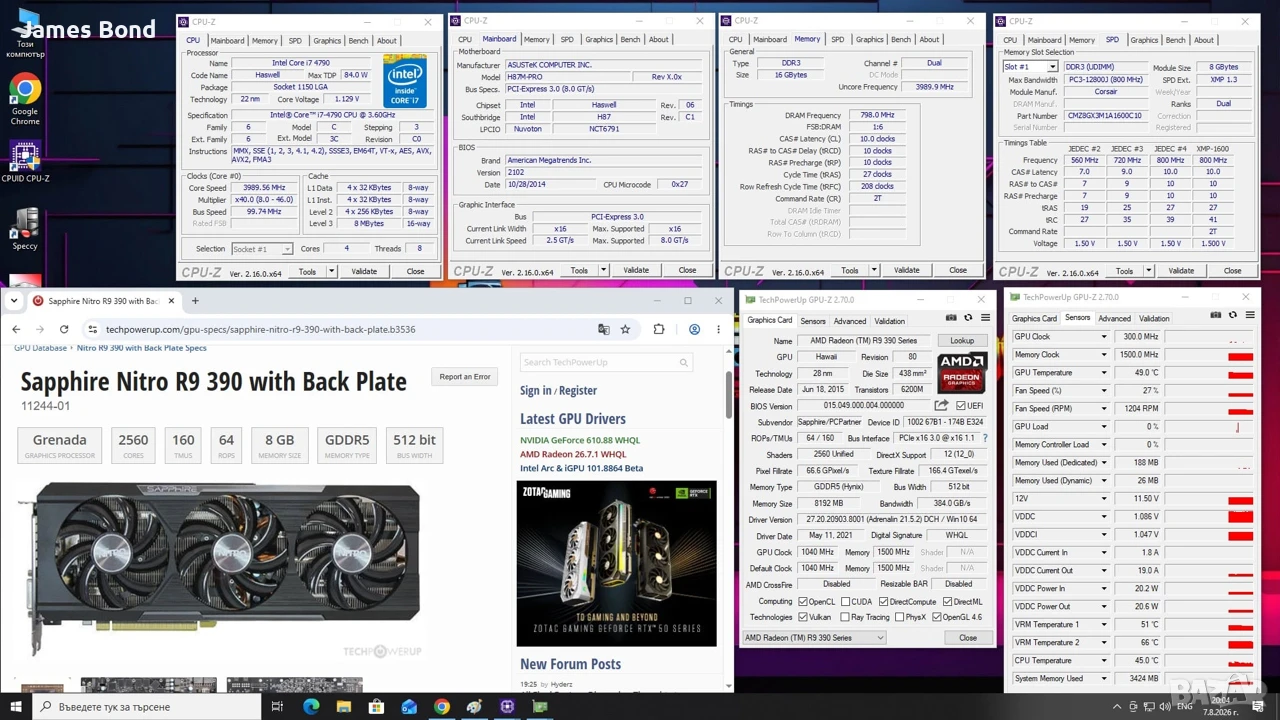Toggle the Vulkan checkbox in GPU-Z

coord(802,617)
